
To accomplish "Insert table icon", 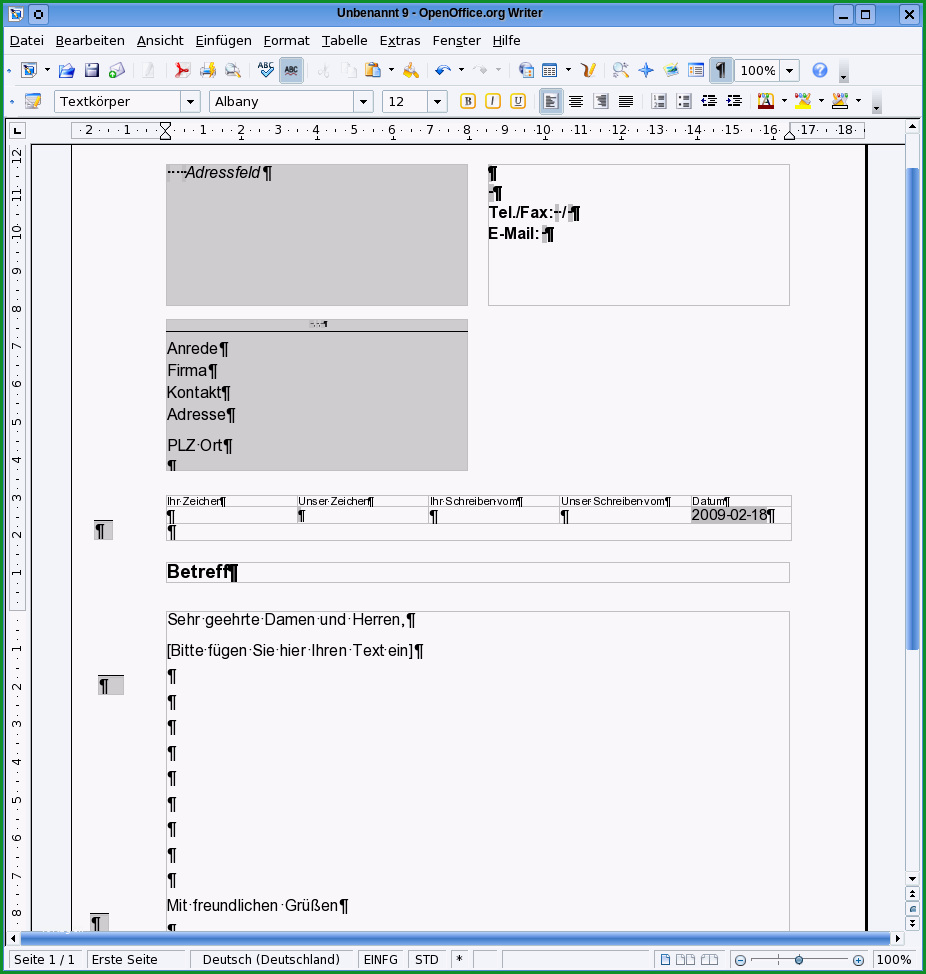I will tap(550, 70).
